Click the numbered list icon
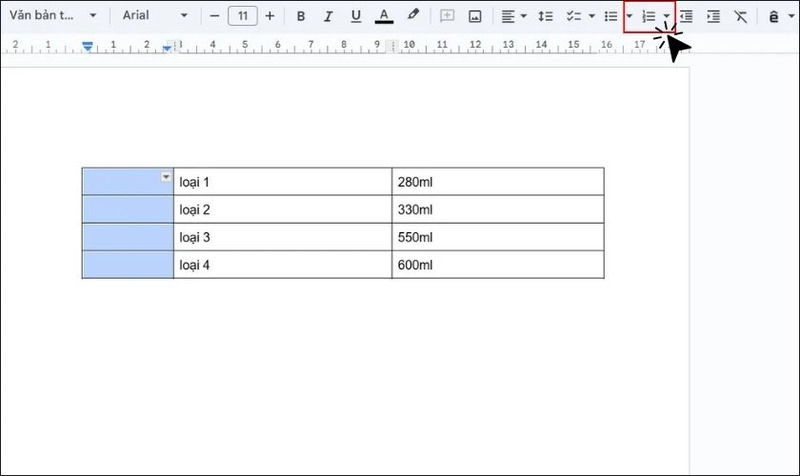Image resolution: width=800 pixels, height=476 pixels. click(648, 17)
